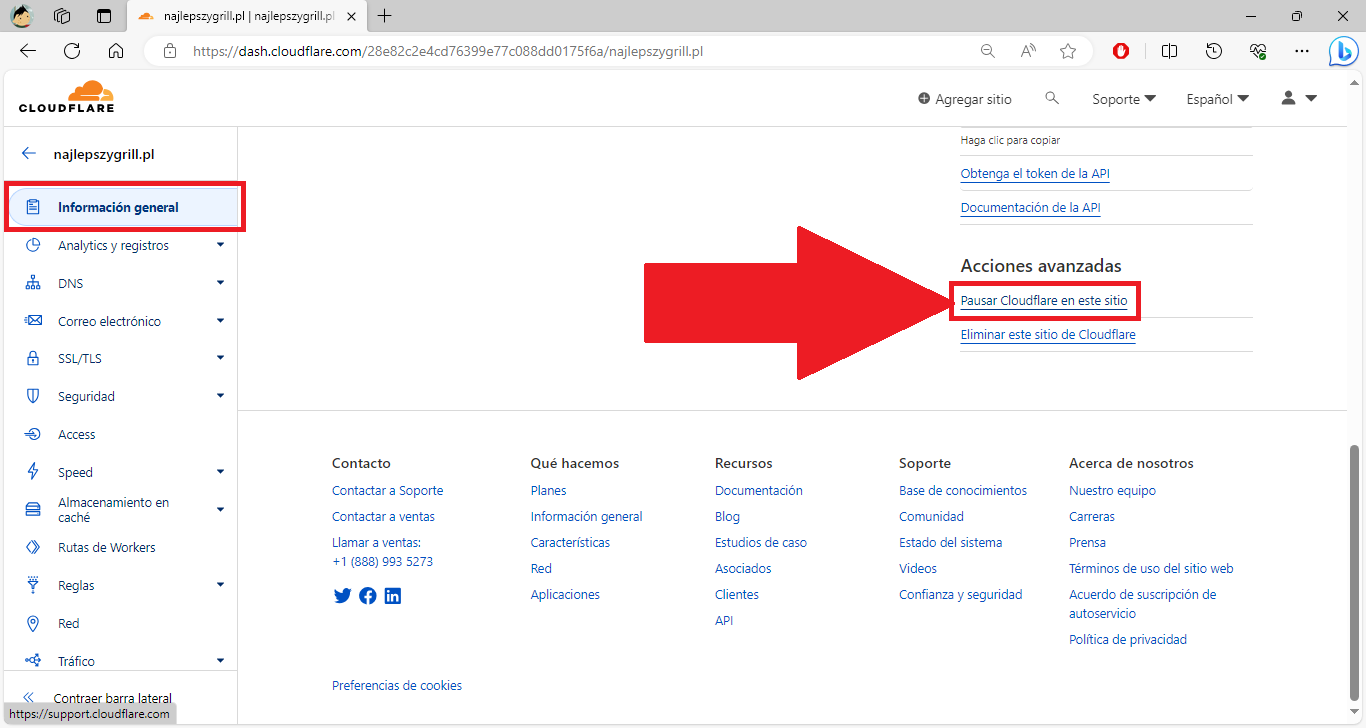Expand the Seguridad submenu arrow
Screen dimensions: 1366x728
(221, 396)
